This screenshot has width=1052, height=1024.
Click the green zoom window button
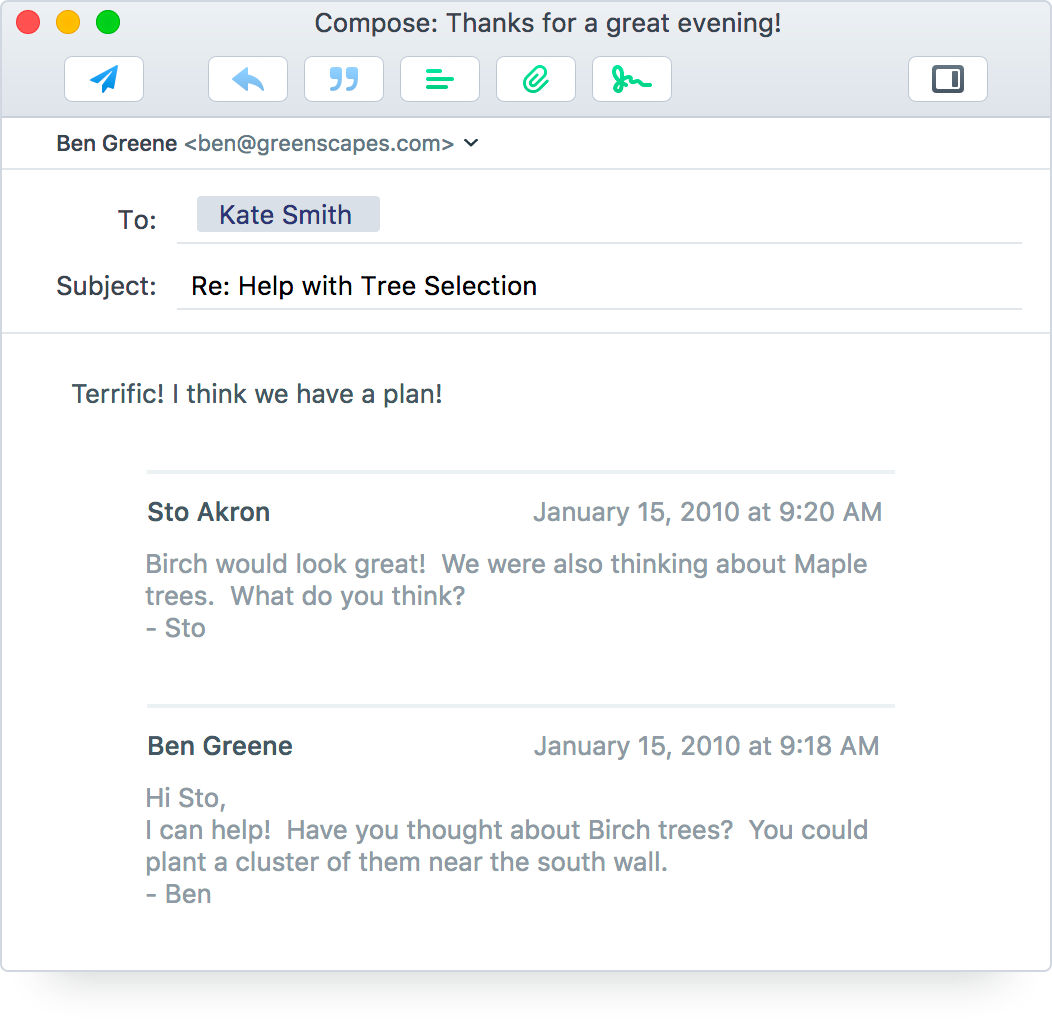pyautogui.click(x=108, y=22)
